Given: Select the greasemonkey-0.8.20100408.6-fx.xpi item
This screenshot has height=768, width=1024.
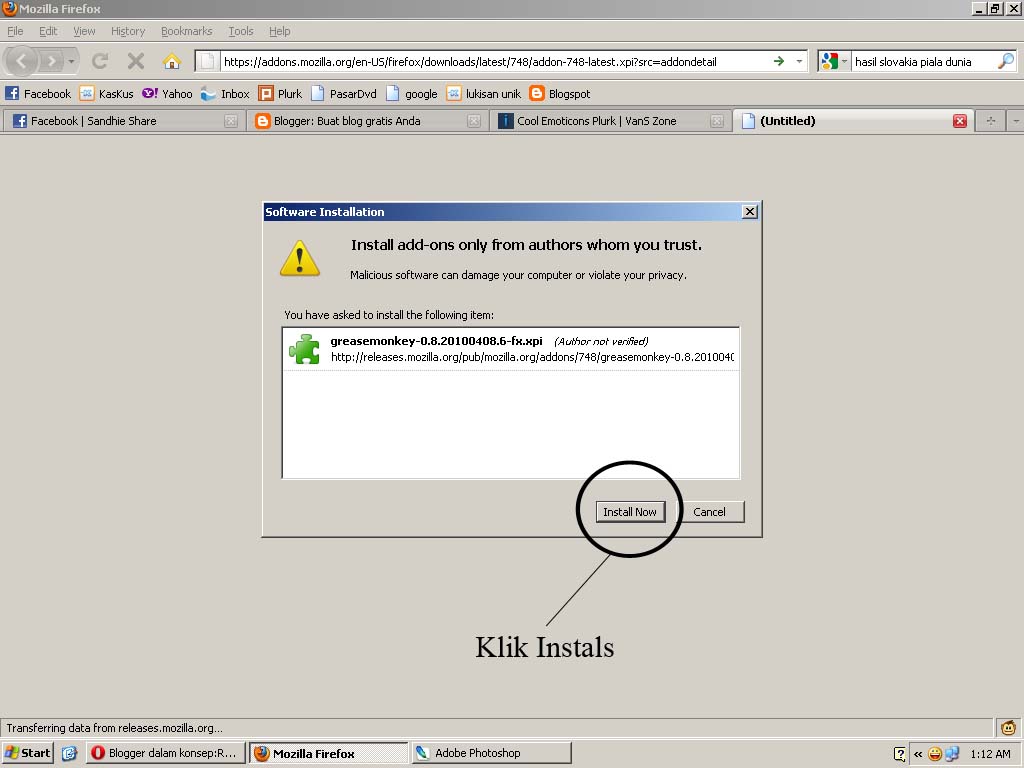Looking at the screenshot, I should [511, 349].
